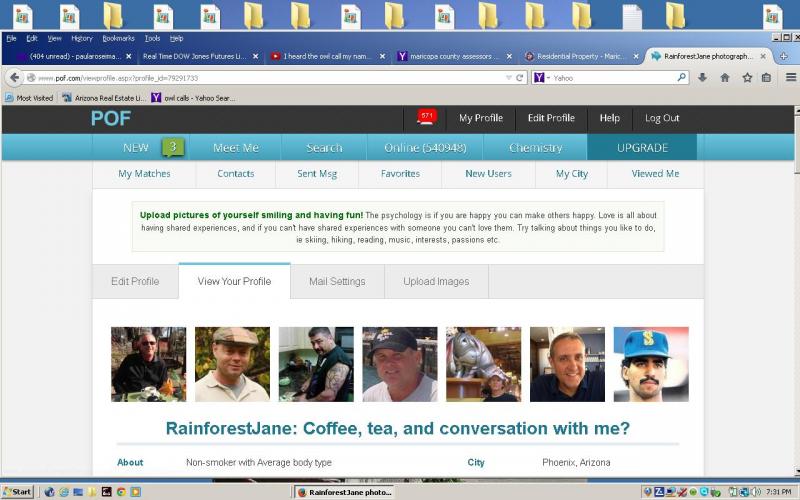Image resolution: width=800 pixels, height=500 pixels.
Task: Switch to the Upload Images tab
Action: 436,282
